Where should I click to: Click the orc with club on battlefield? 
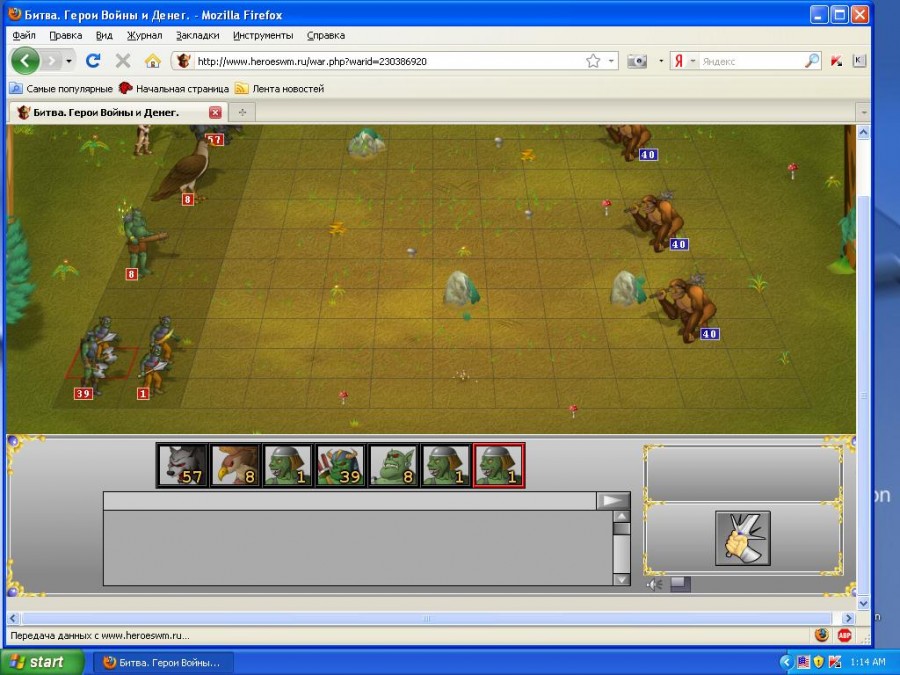point(141,241)
